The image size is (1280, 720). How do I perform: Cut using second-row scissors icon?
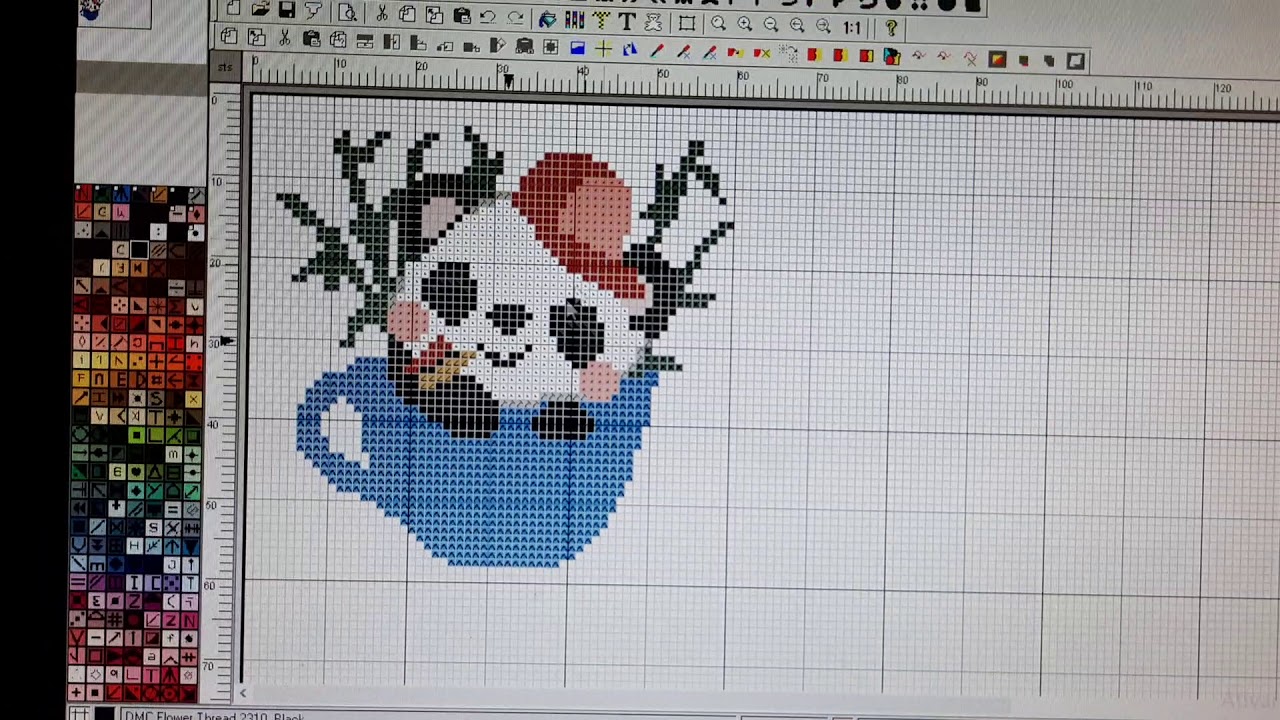coord(284,38)
